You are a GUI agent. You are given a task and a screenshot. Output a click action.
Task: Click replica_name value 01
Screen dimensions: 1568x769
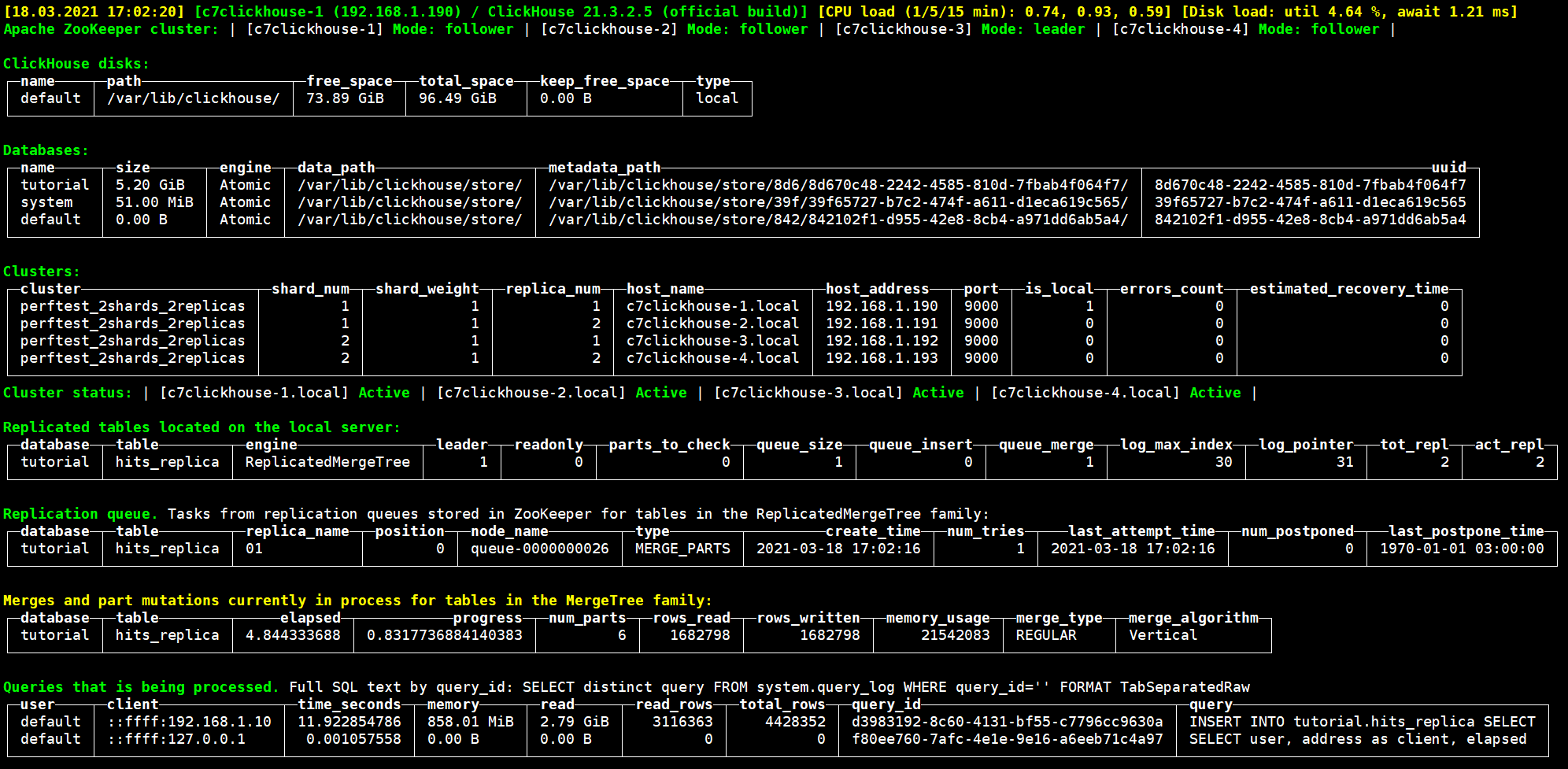pyautogui.click(x=254, y=549)
